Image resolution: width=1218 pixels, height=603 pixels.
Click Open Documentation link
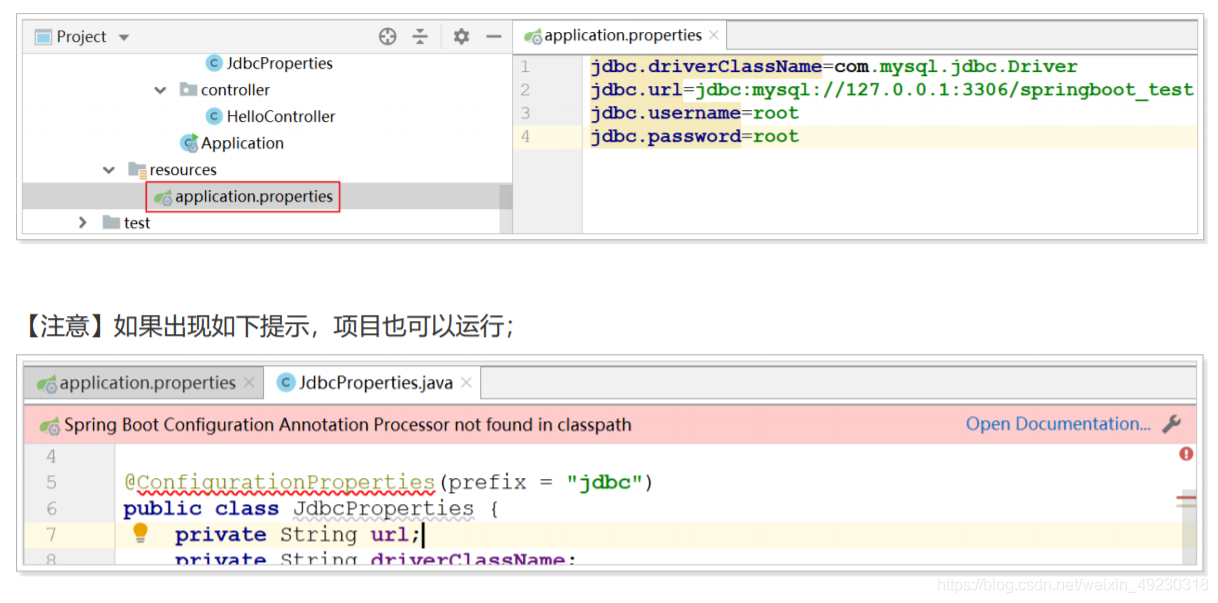point(1058,424)
